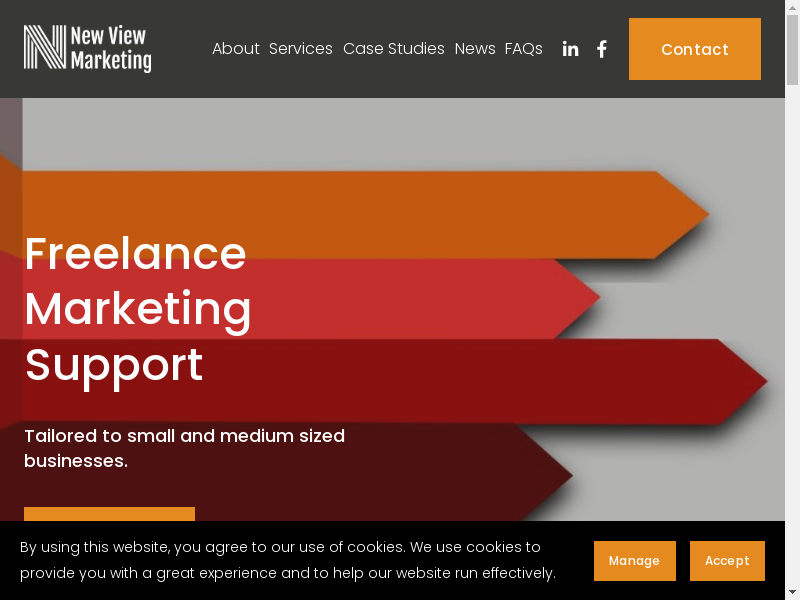Click the Freelance Marketing Support heading

[x=137, y=309]
